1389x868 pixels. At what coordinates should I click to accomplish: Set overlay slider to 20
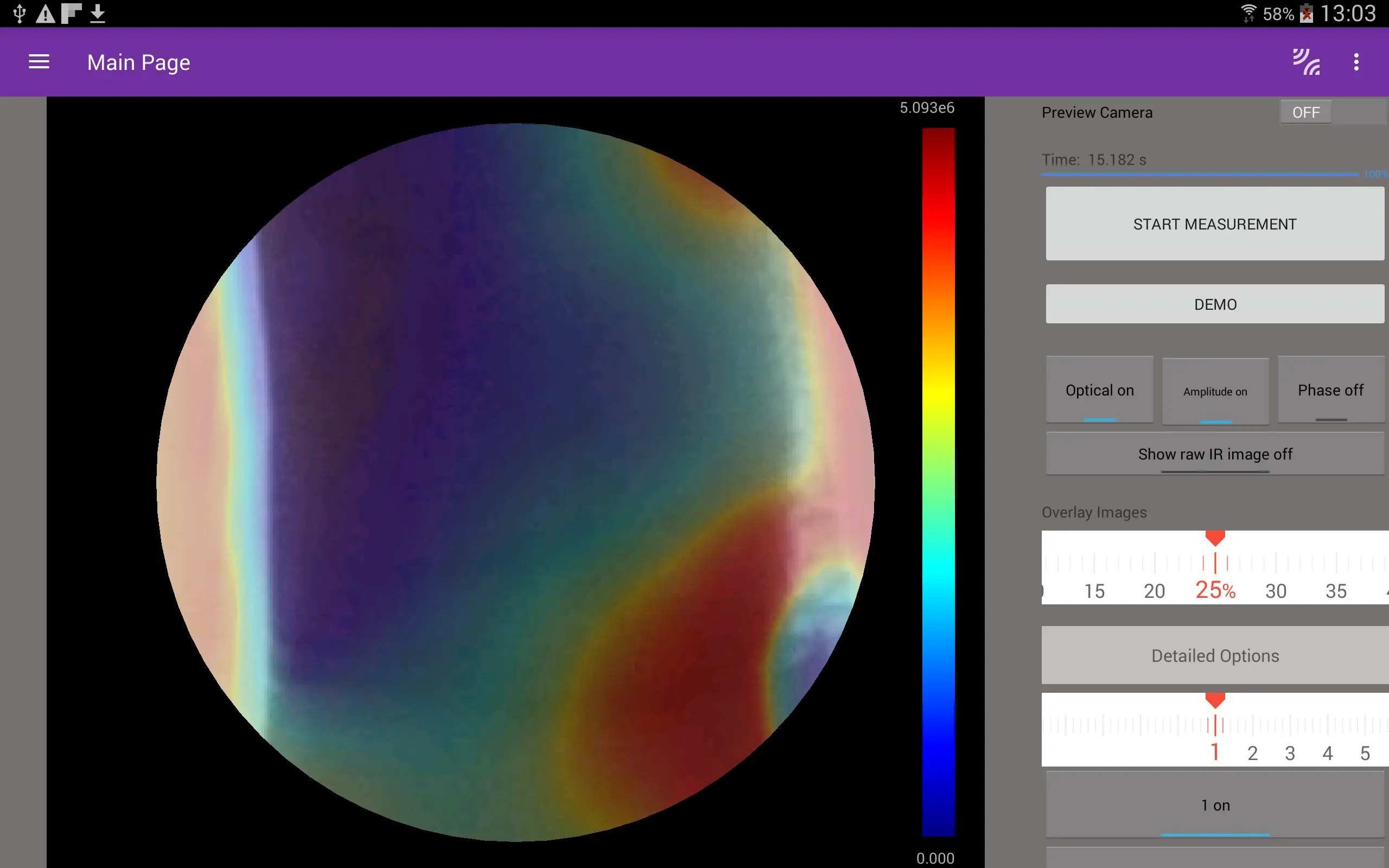coord(1154,591)
